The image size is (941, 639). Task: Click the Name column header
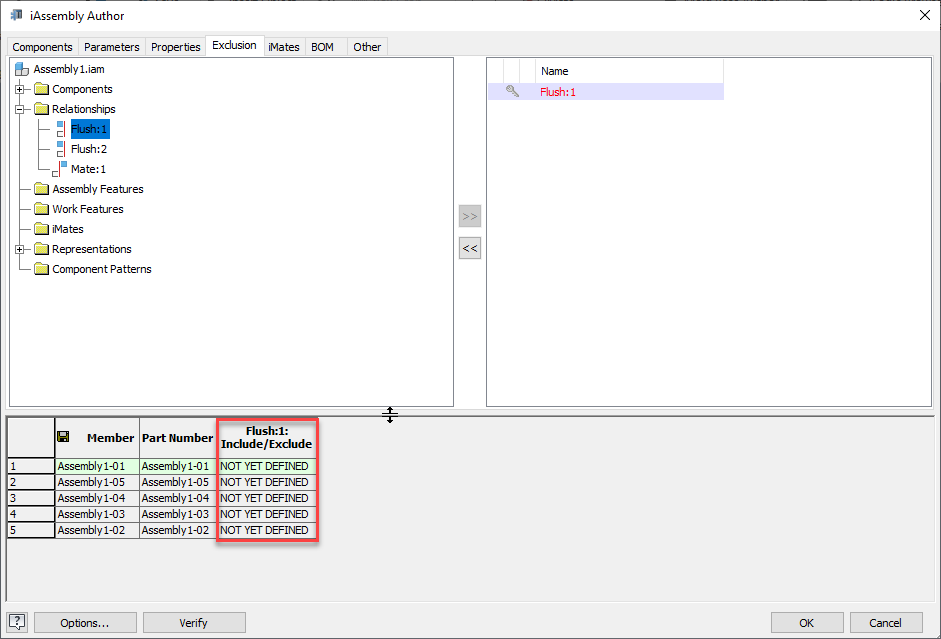pyautogui.click(x=629, y=71)
